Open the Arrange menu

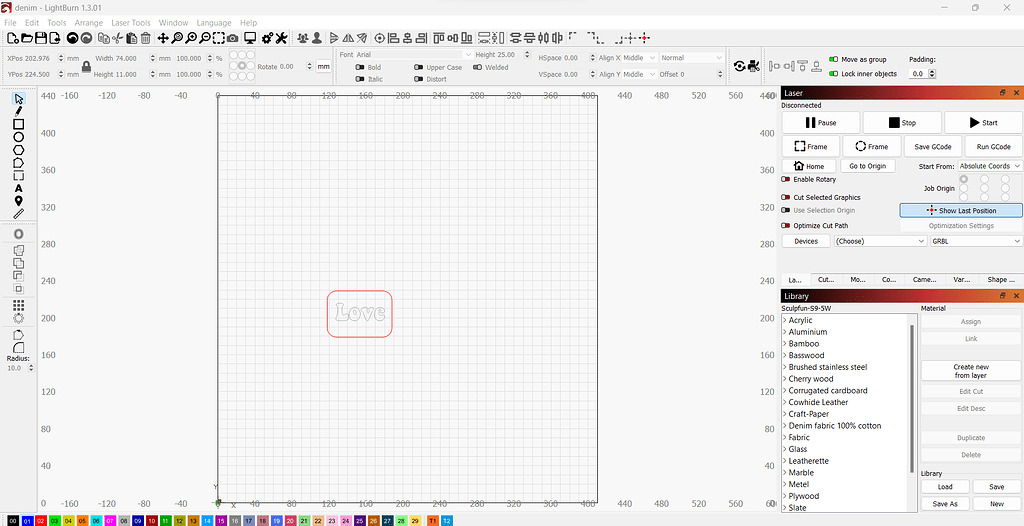(89, 23)
